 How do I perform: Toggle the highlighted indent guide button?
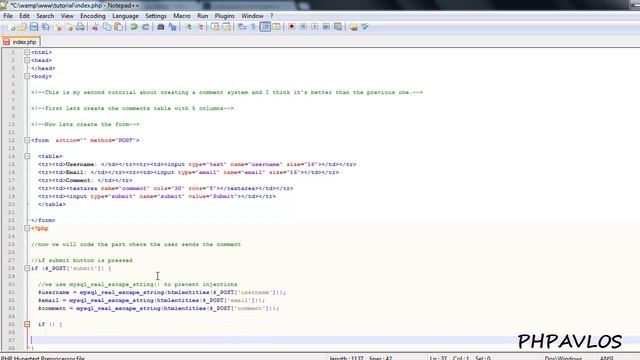coord(265,27)
